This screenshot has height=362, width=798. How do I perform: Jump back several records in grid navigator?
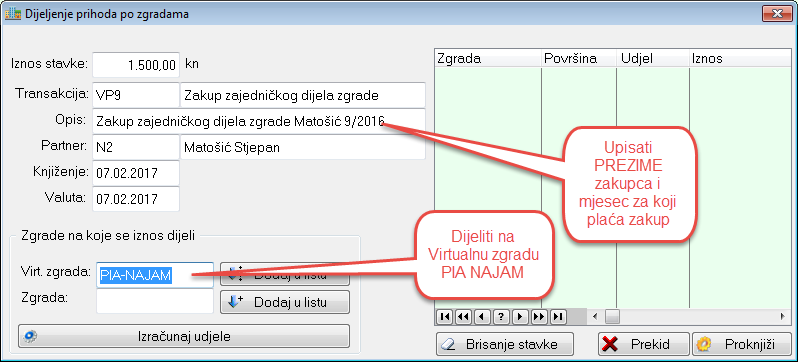pos(463,317)
